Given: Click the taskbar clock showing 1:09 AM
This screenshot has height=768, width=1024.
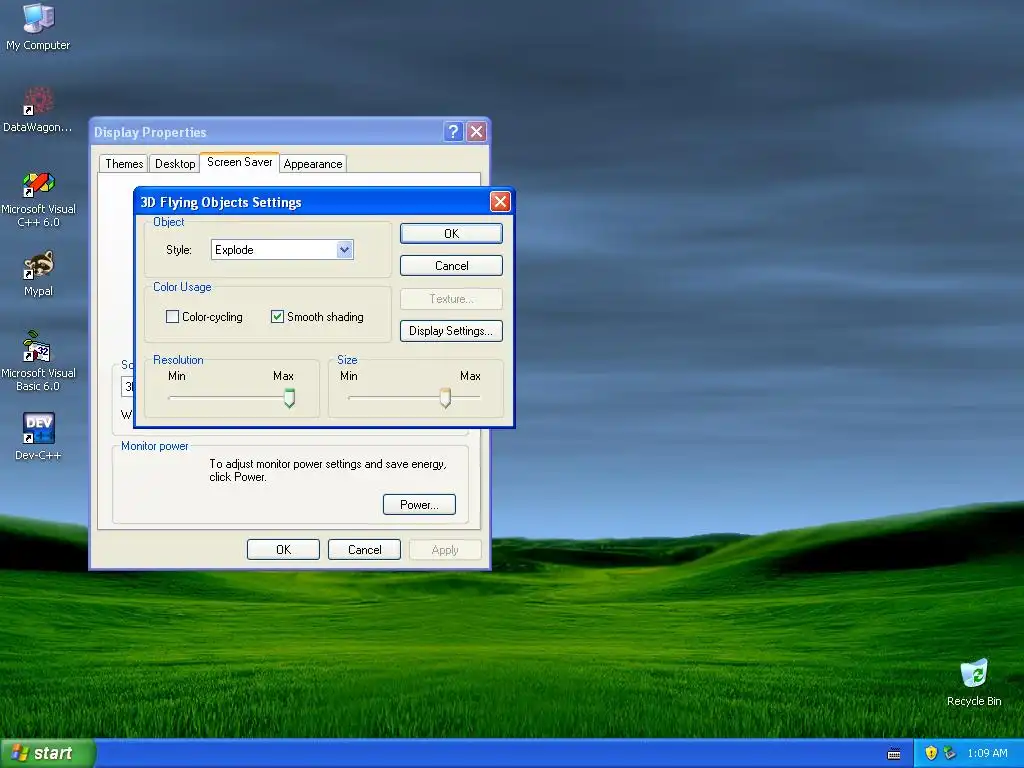Looking at the screenshot, I should pyautogui.click(x=987, y=753).
